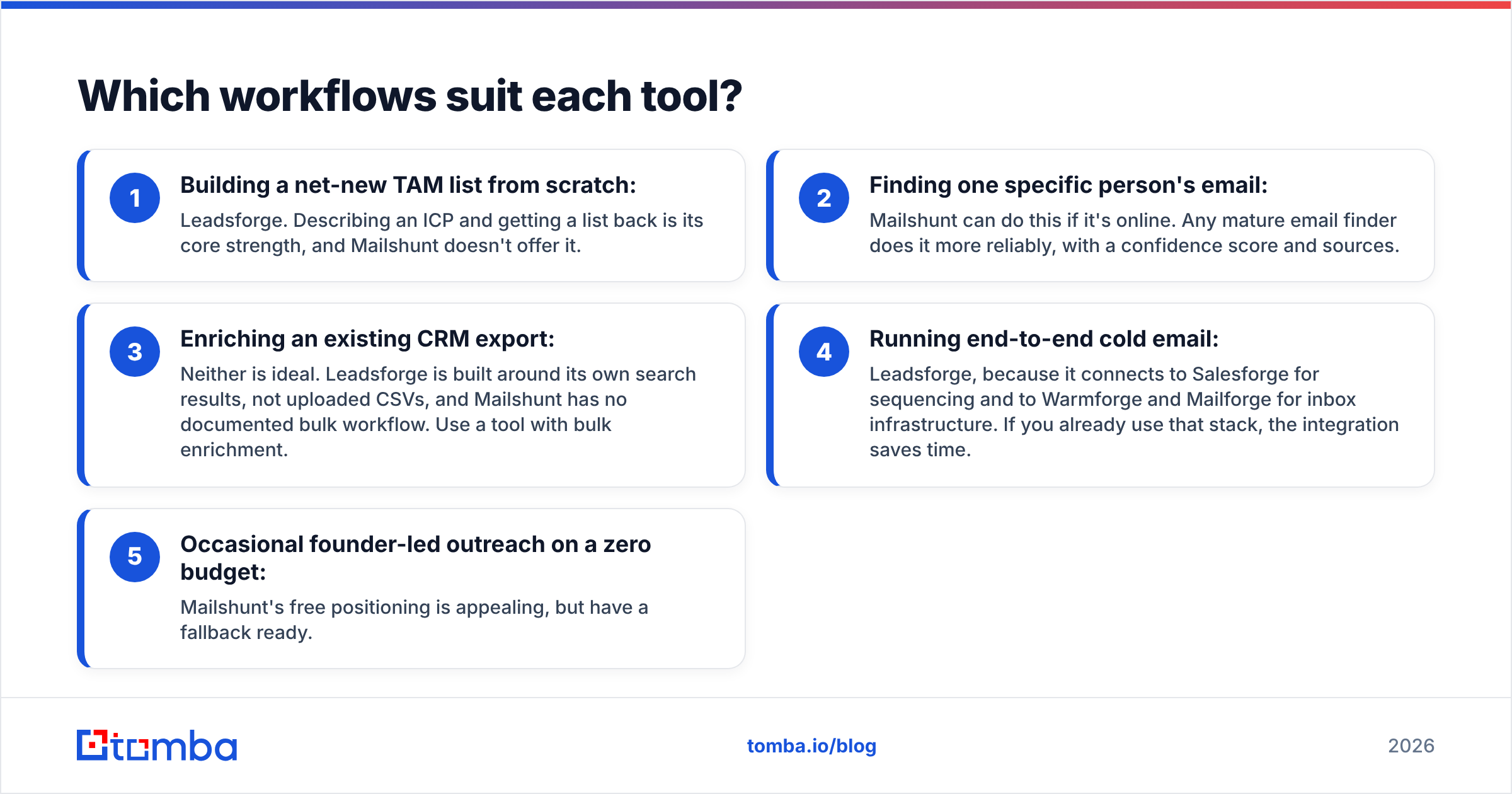Viewport: 1512px width, 794px height.
Task: Click the number 5 circle badge
Action: (135, 557)
